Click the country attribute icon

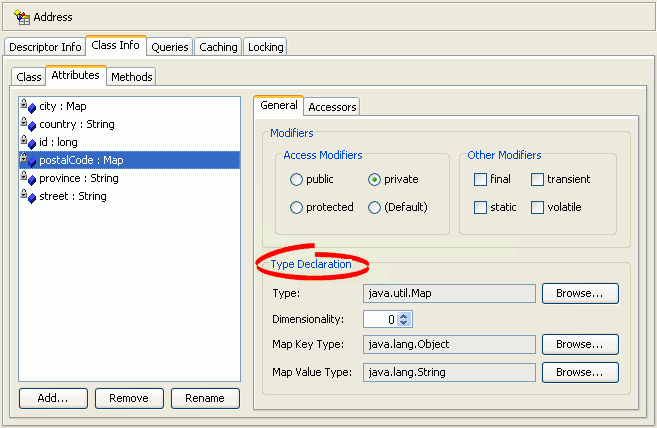28,124
